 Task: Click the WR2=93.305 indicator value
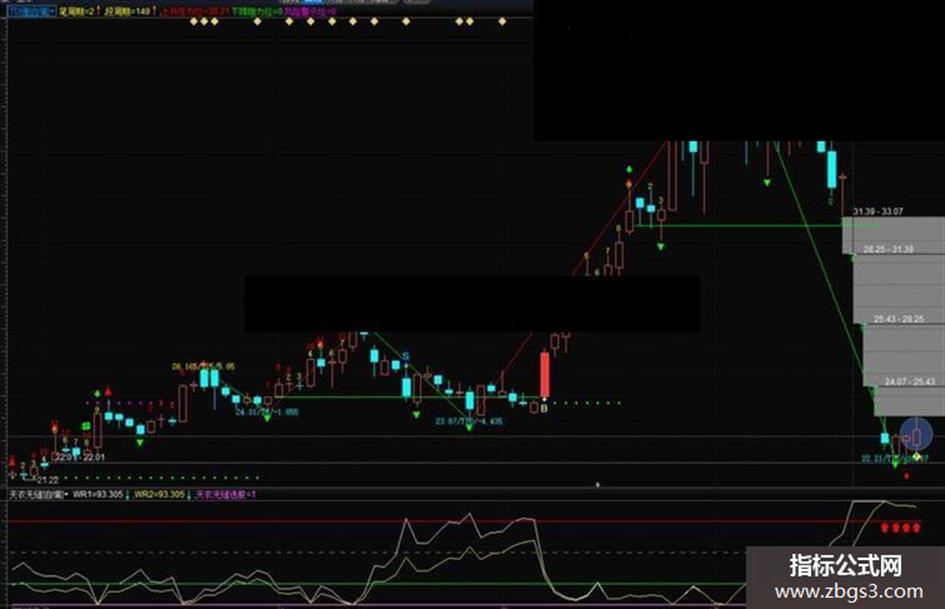tap(159, 494)
